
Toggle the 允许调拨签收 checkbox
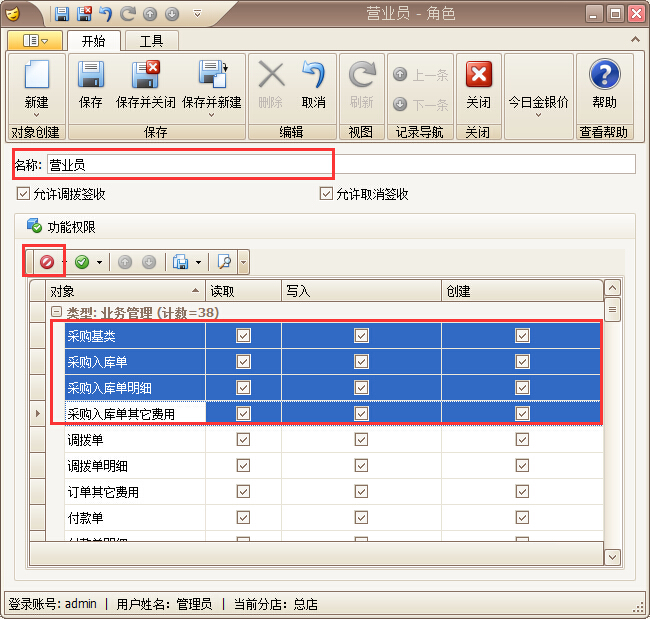(x=23, y=194)
